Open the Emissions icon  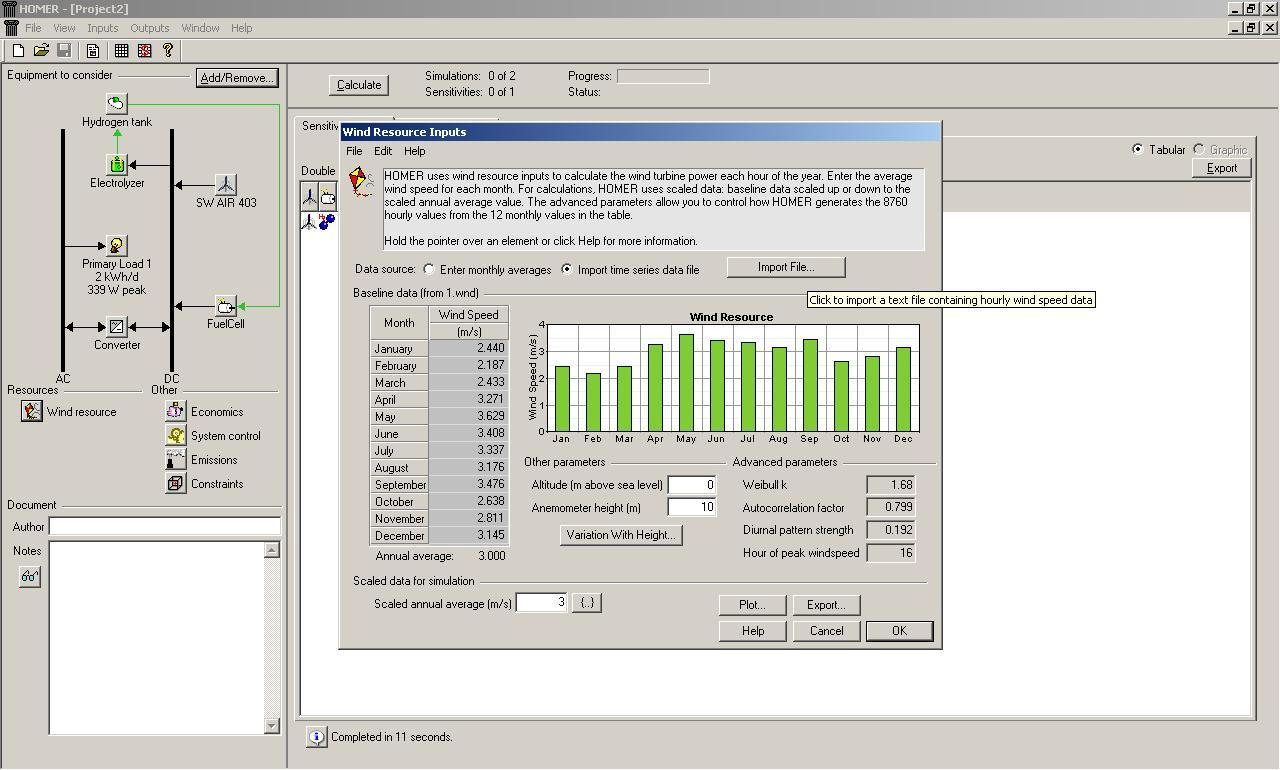[x=175, y=459]
